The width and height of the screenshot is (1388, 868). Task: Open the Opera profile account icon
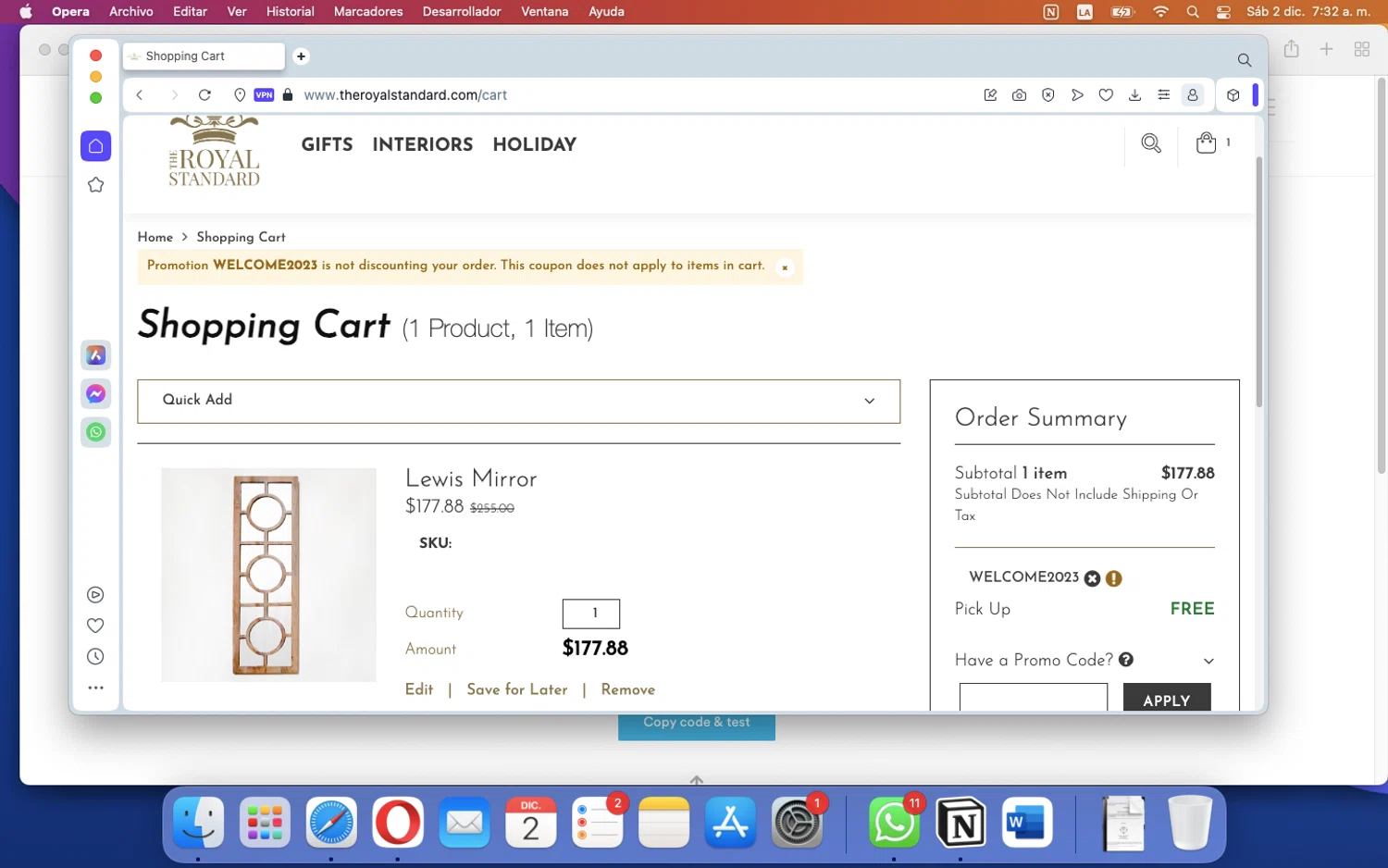[1193, 94]
